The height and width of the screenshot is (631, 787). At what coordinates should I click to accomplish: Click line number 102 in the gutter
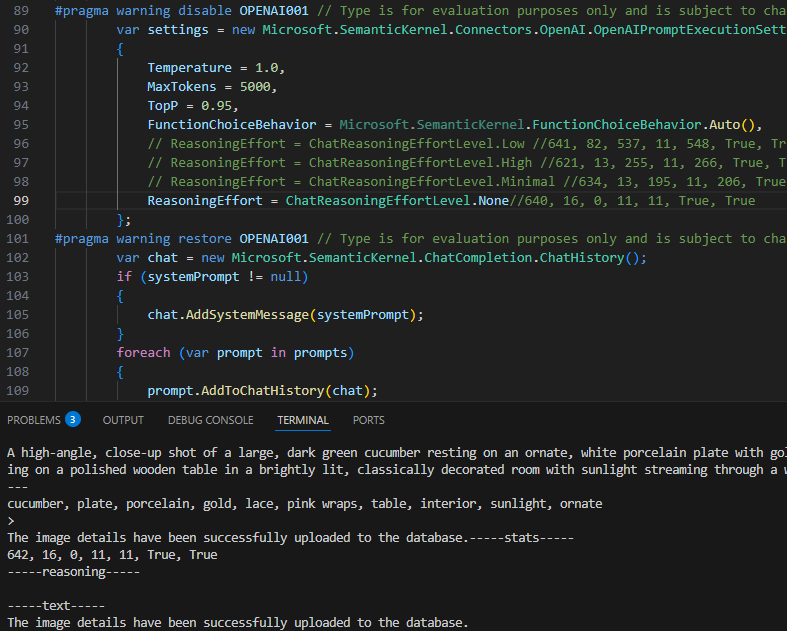point(18,258)
